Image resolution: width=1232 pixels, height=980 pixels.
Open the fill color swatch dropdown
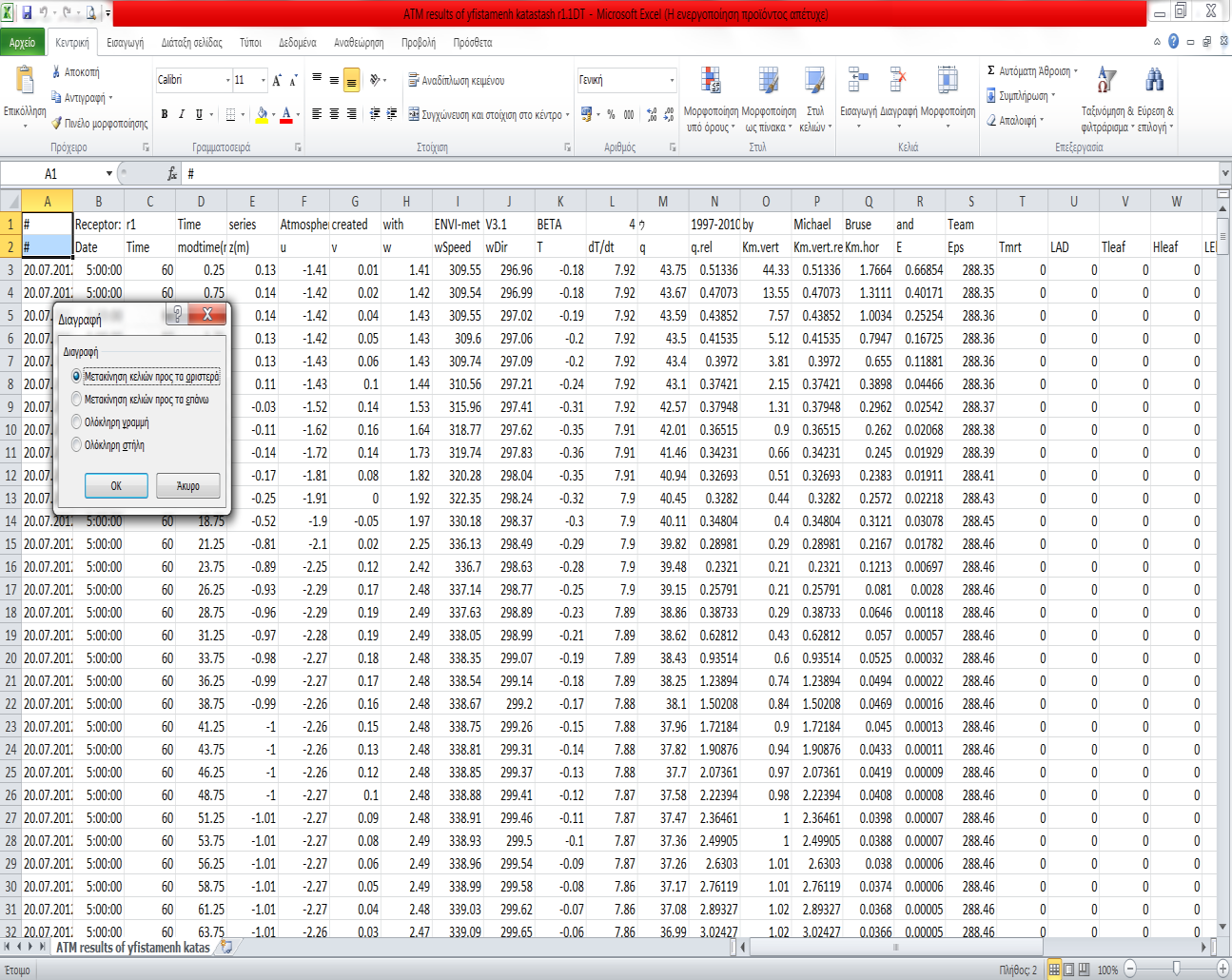pyautogui.click(x=273, y=115)
